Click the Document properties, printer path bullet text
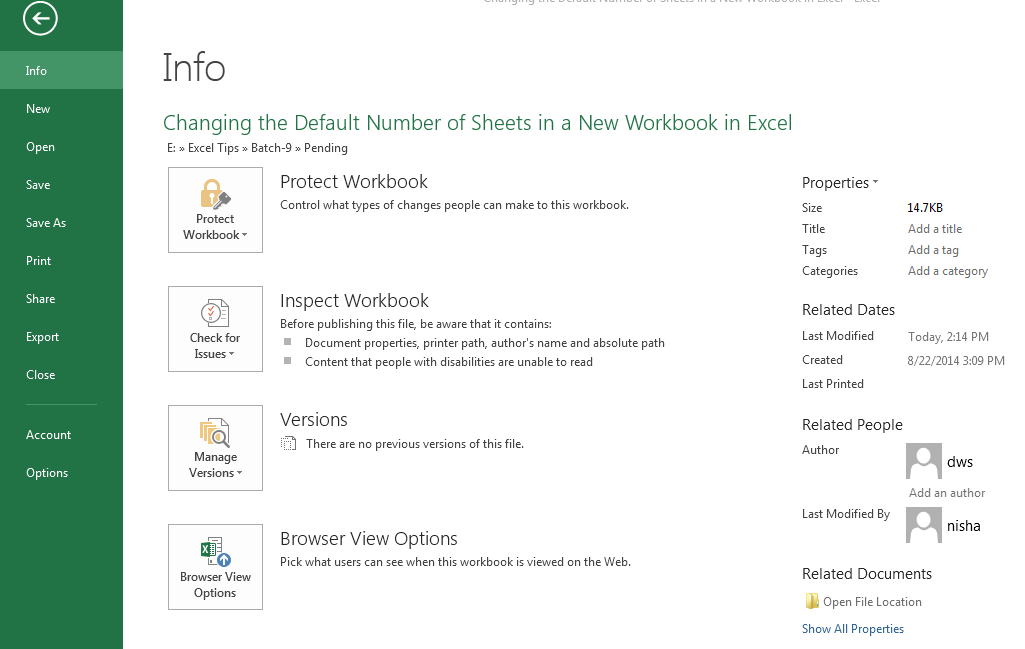1025x649 pixels. click(484, 343)
